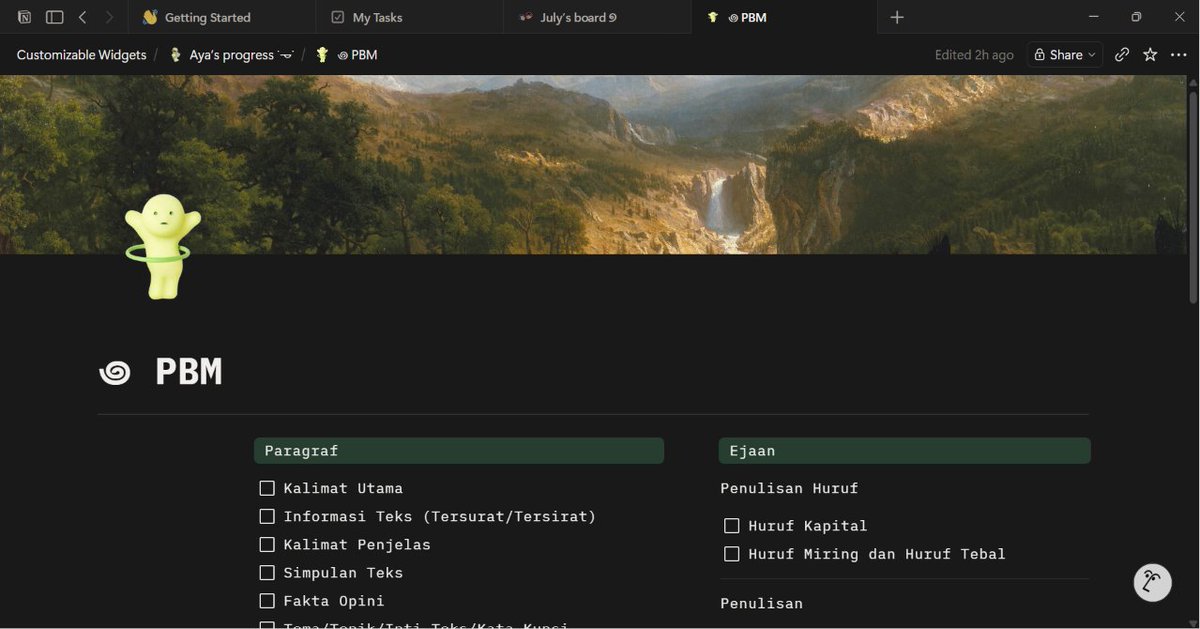1200x629 pixels.
Task: Open the Notion home icon
Action: 24,17
